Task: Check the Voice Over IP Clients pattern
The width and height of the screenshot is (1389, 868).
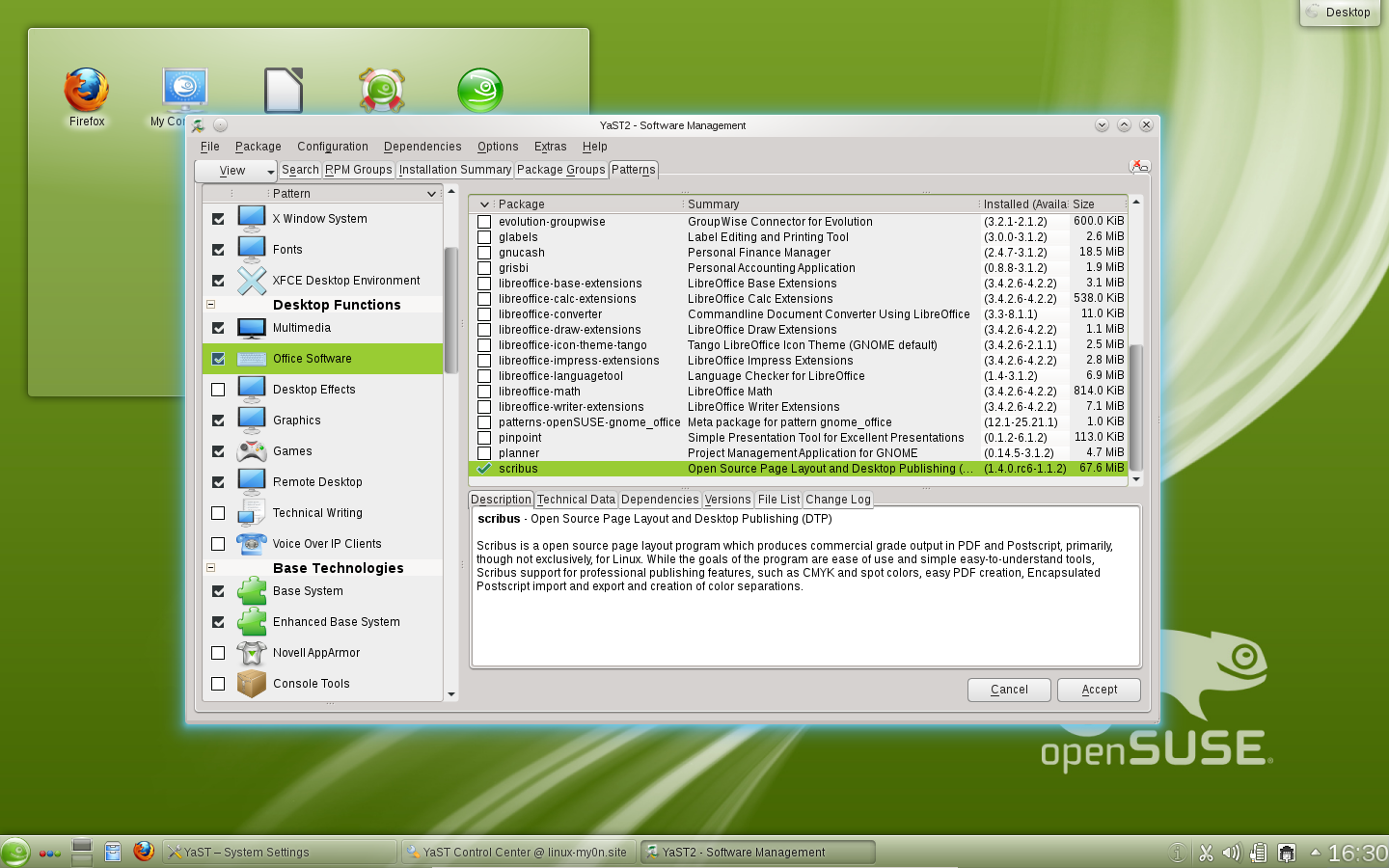Action: pos(218,544)
